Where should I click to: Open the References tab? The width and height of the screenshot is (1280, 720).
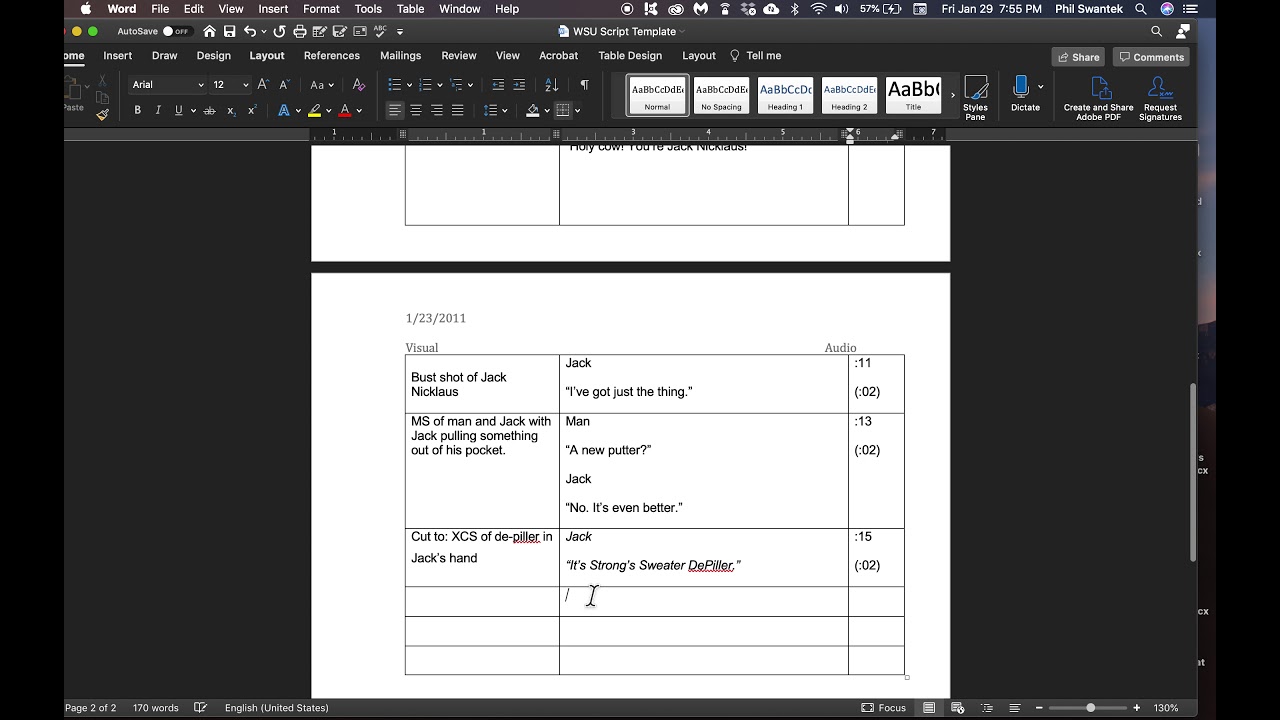coord(332,56)
